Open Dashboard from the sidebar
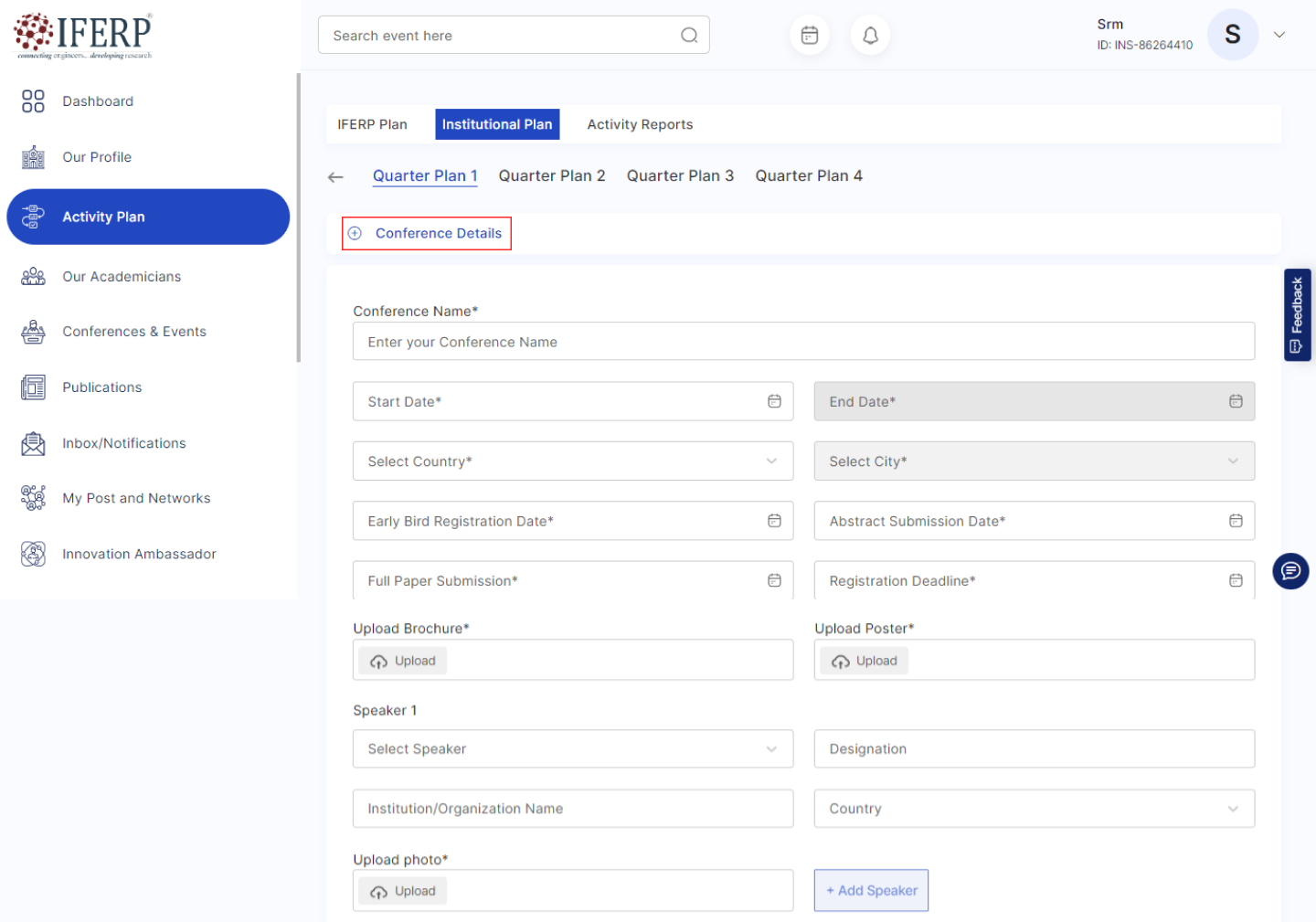This screenshot has width=1316, height=922. point(97,101)
